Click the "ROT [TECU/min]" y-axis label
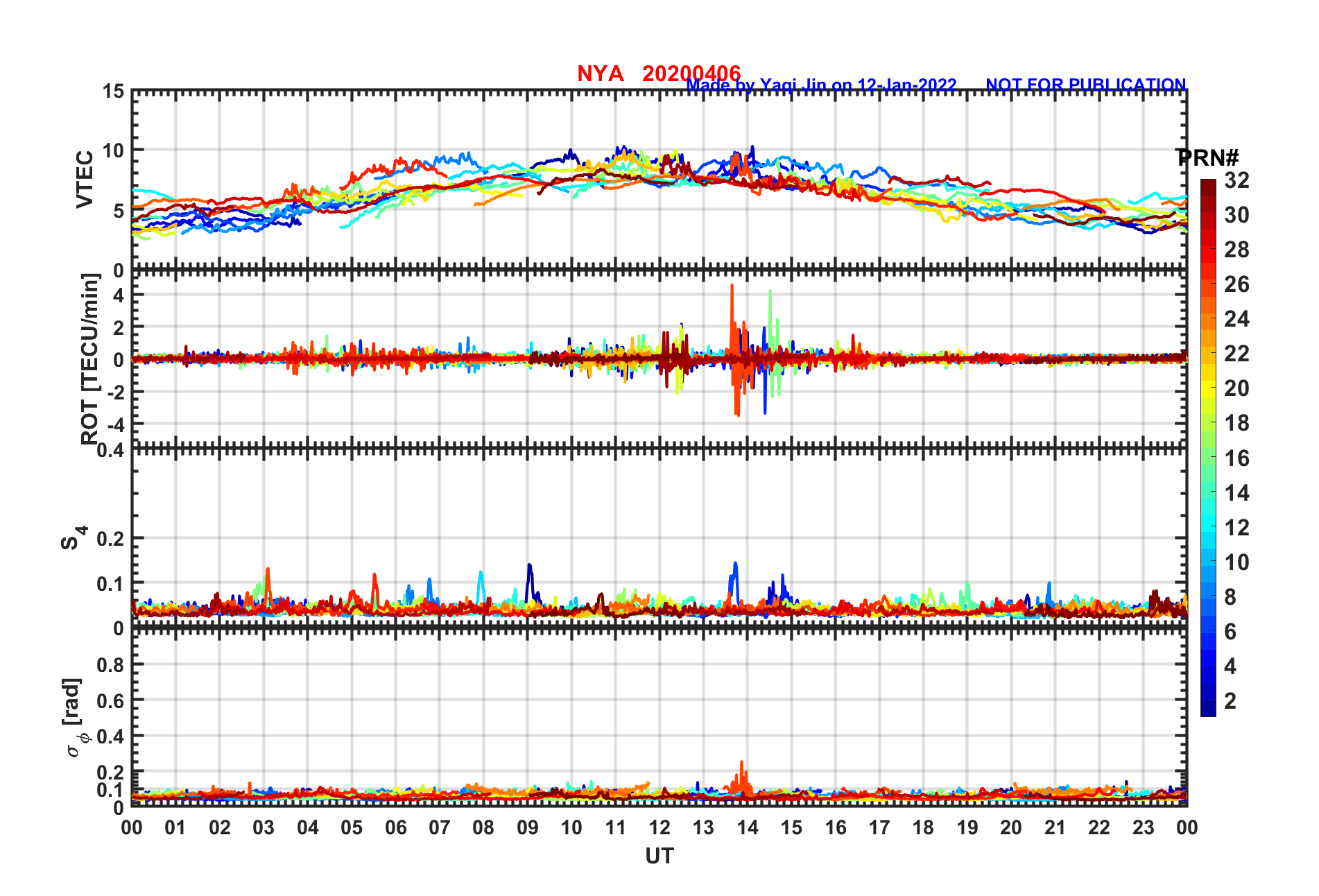Screen dimensions: 1319x896 pyautogui.click(x=90, y=359)
